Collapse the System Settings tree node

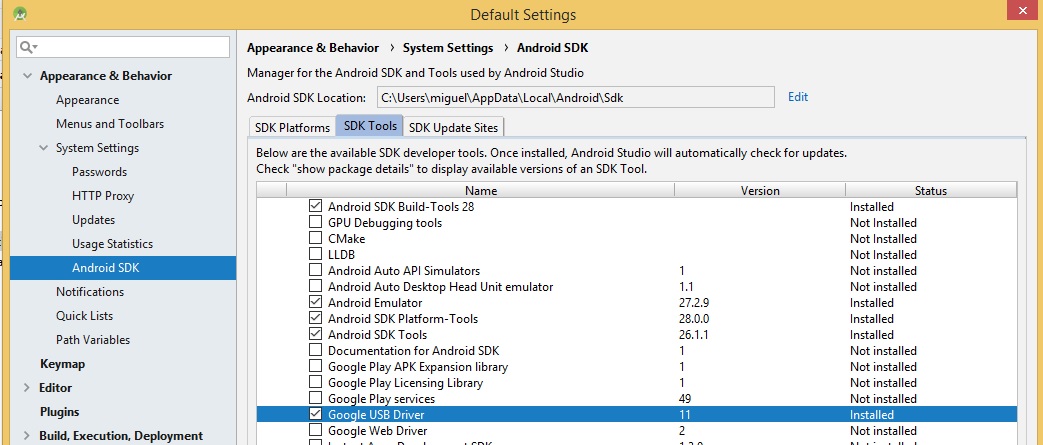pyautogui.click(x=43, y=148)
